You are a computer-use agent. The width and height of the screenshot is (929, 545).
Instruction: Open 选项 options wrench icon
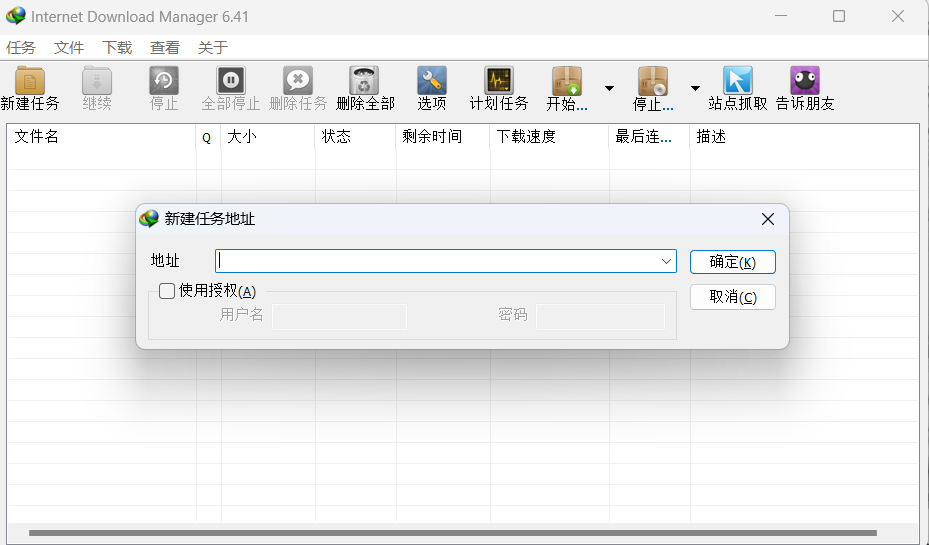coord(431,81)
